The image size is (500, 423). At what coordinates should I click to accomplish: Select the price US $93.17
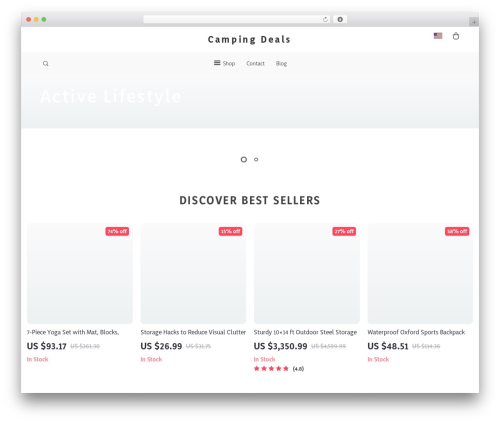[x=47, y=346]
